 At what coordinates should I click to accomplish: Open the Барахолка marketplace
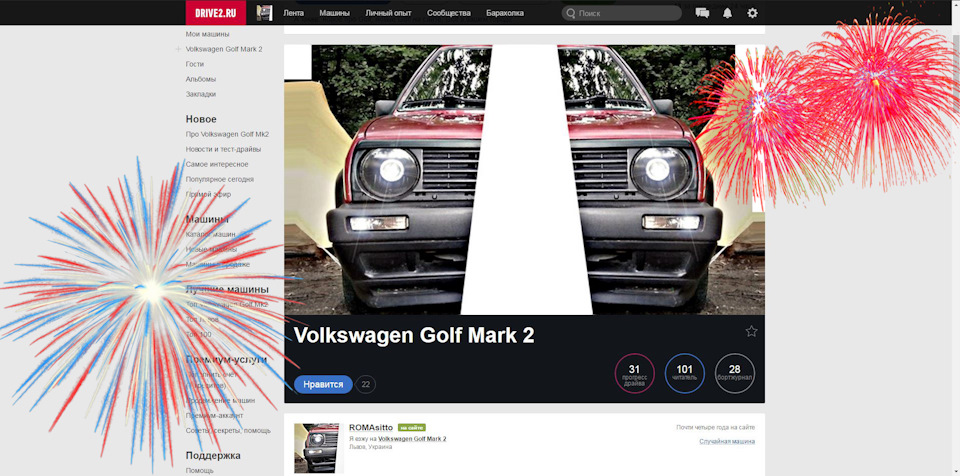504,13
